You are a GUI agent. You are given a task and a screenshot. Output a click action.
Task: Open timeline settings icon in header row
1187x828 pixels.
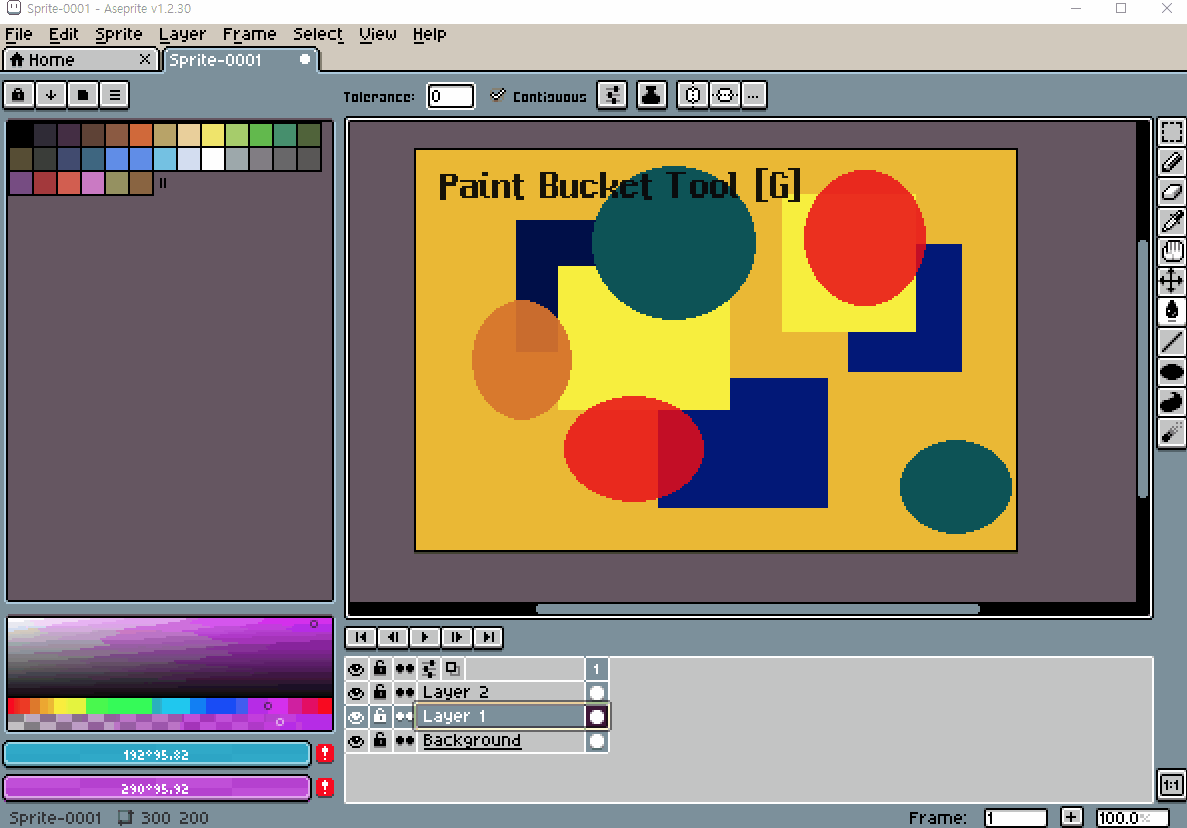(x=428, y=669)
